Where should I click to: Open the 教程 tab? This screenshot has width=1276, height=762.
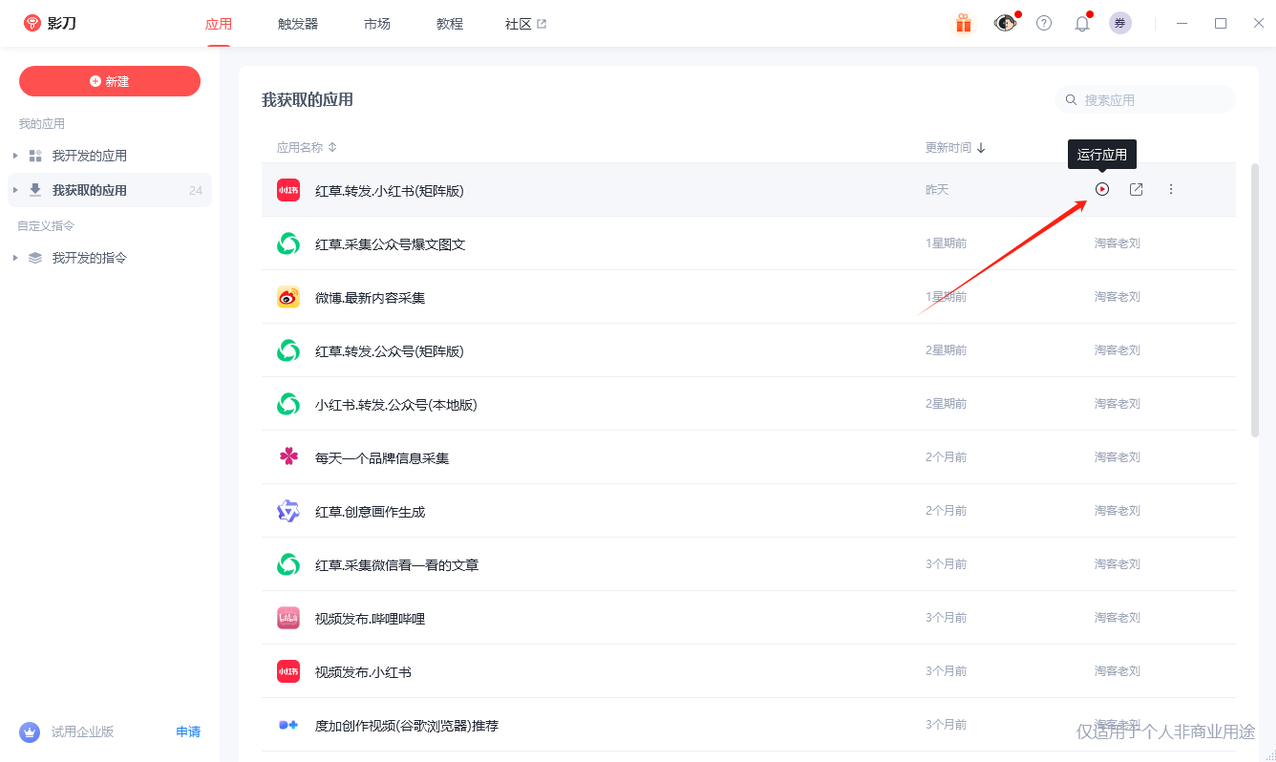tap(450, 24)
